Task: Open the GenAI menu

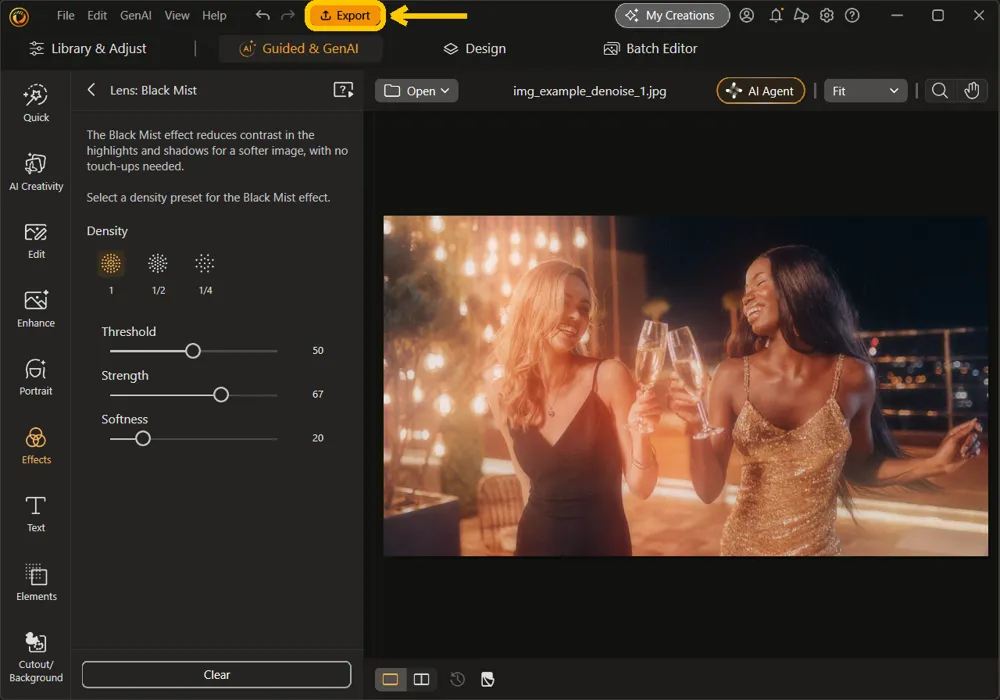Action: pyautogui.click(x=136, y=15)
